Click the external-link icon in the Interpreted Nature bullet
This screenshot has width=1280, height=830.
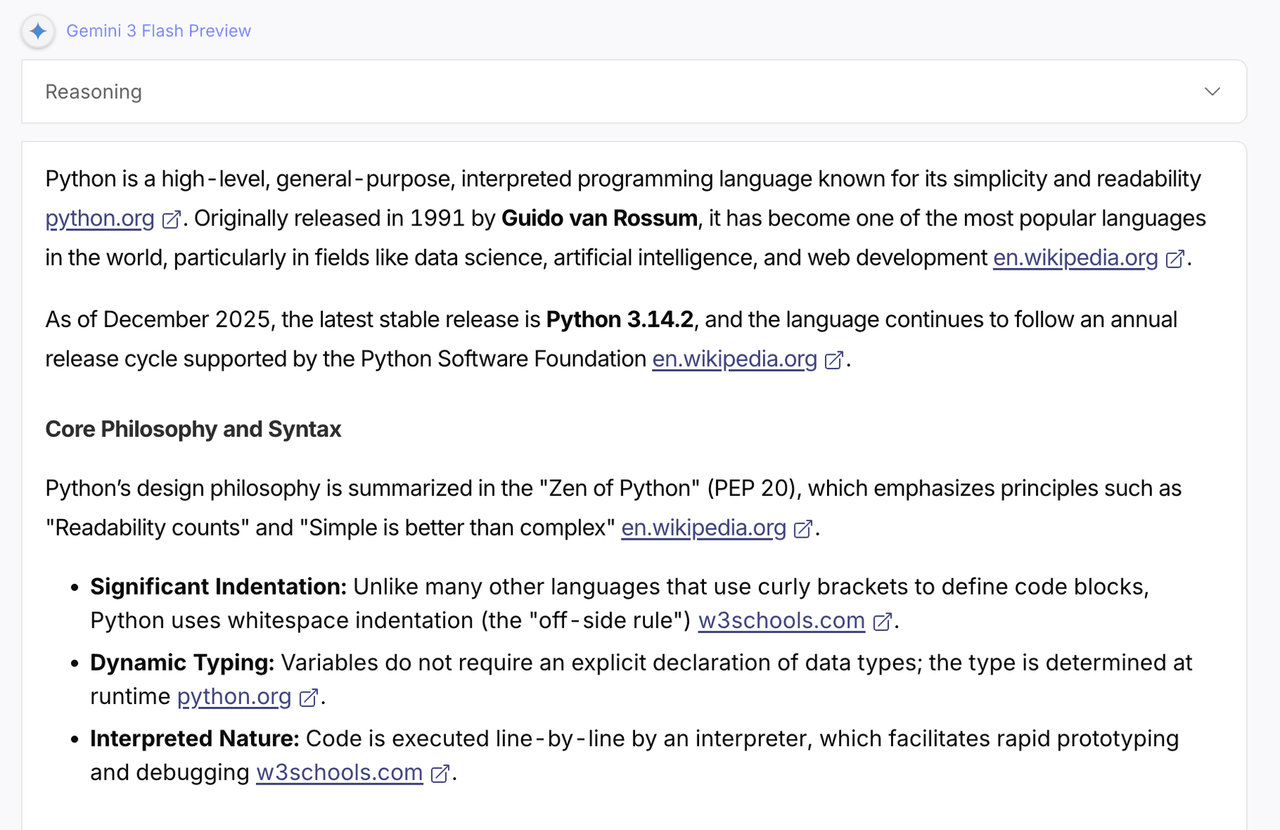(x=440, y=773)
